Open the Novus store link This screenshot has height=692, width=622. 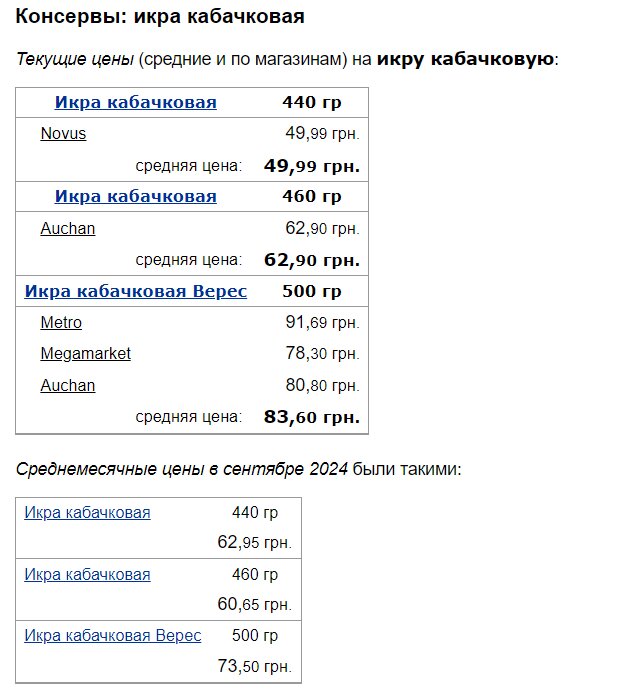[x=63, y=134]
